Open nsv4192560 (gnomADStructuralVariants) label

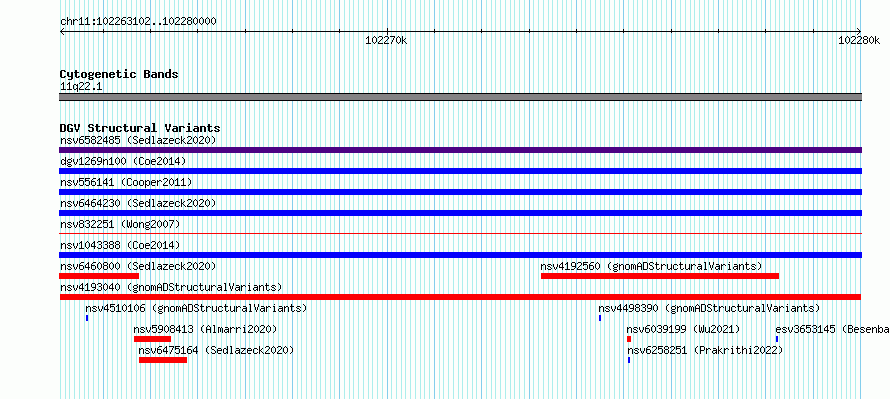651,266
